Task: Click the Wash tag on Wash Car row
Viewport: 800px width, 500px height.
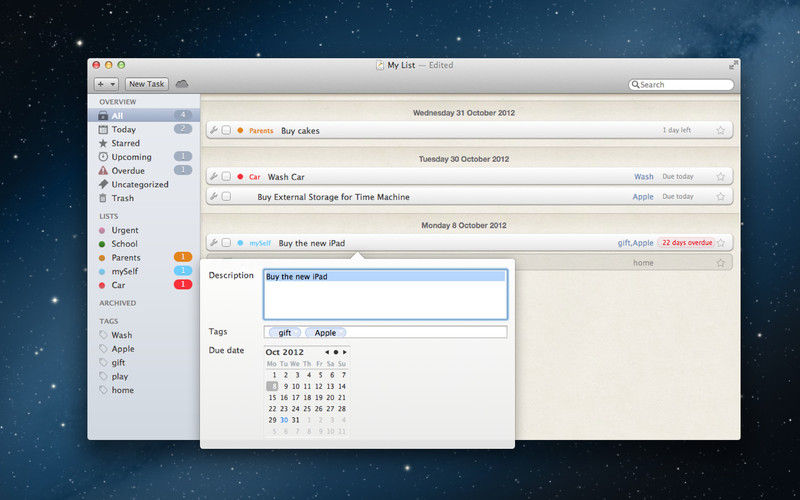Action: coord(643,177)
